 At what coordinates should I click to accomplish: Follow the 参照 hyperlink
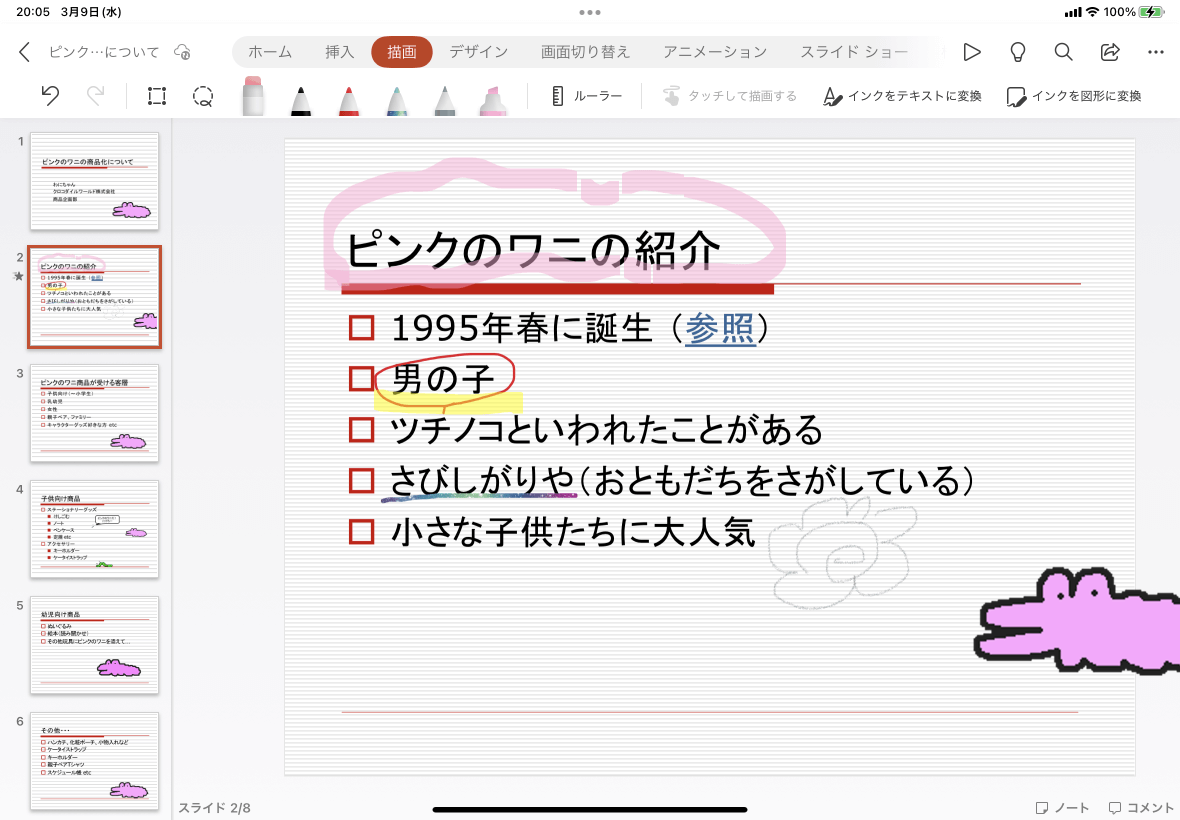(x=719, y=328)
